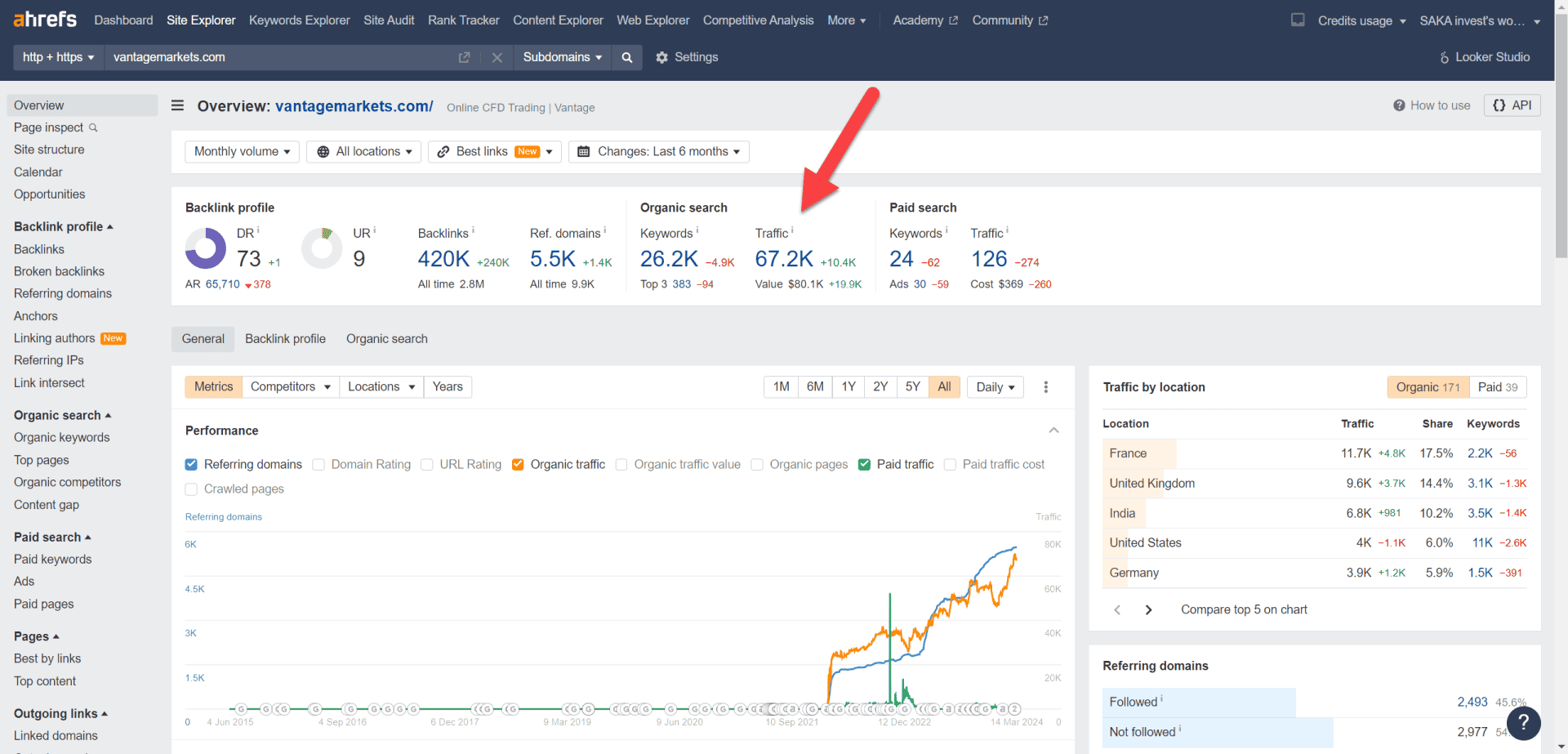The width and height of the screenshot is (1568, 754).
Task: Uncheck Referring domains checkbox
Action: (x=191, y=464)
